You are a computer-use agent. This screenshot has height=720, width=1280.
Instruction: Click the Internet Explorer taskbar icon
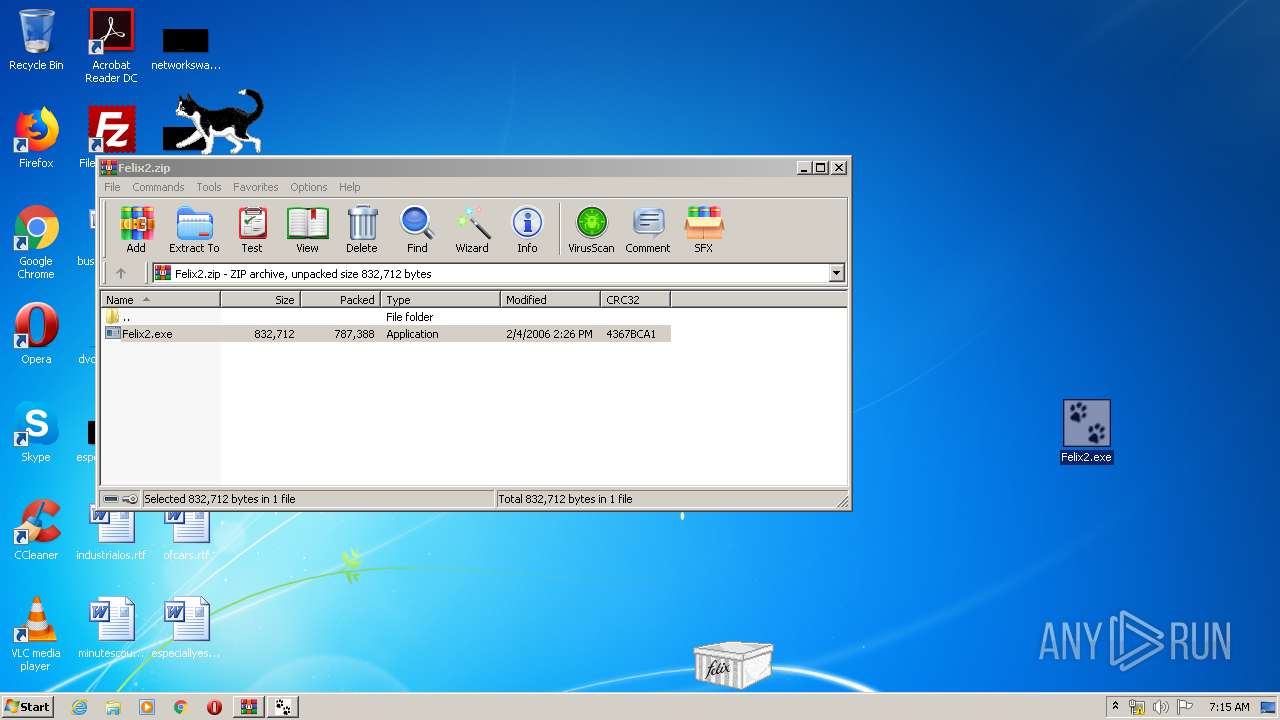click(x=79, y=707)
